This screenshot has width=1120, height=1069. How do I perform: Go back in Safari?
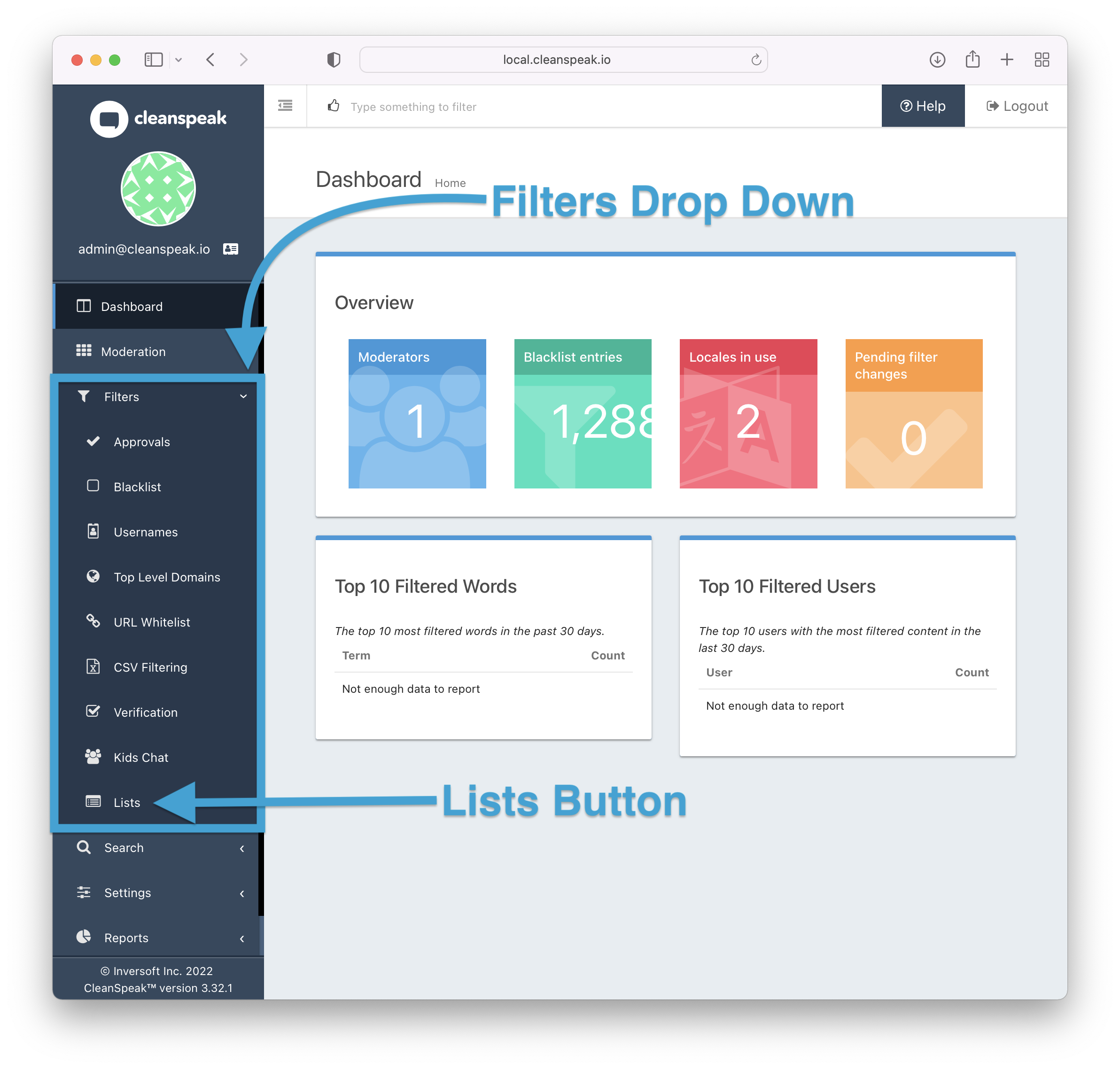tap(210, 60)
